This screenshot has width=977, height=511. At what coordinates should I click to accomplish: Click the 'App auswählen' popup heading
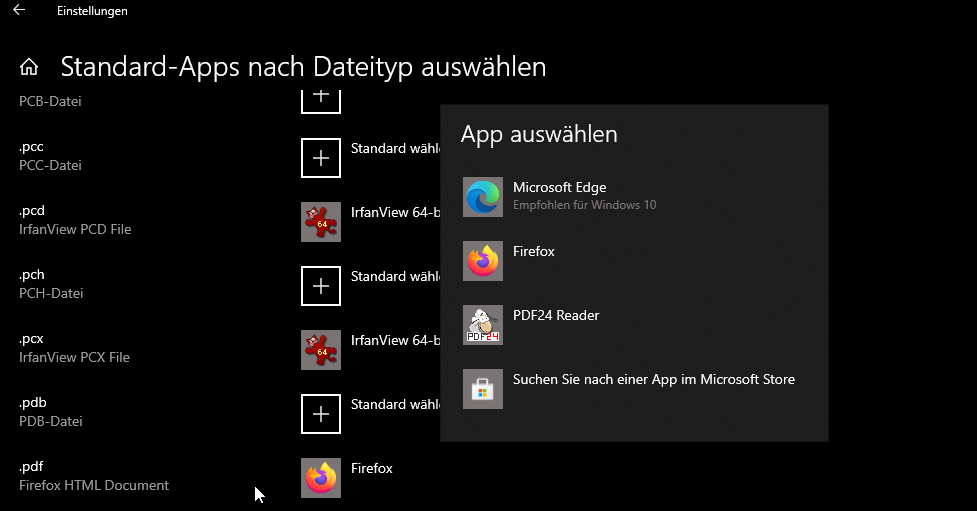(x=539, y=135)
